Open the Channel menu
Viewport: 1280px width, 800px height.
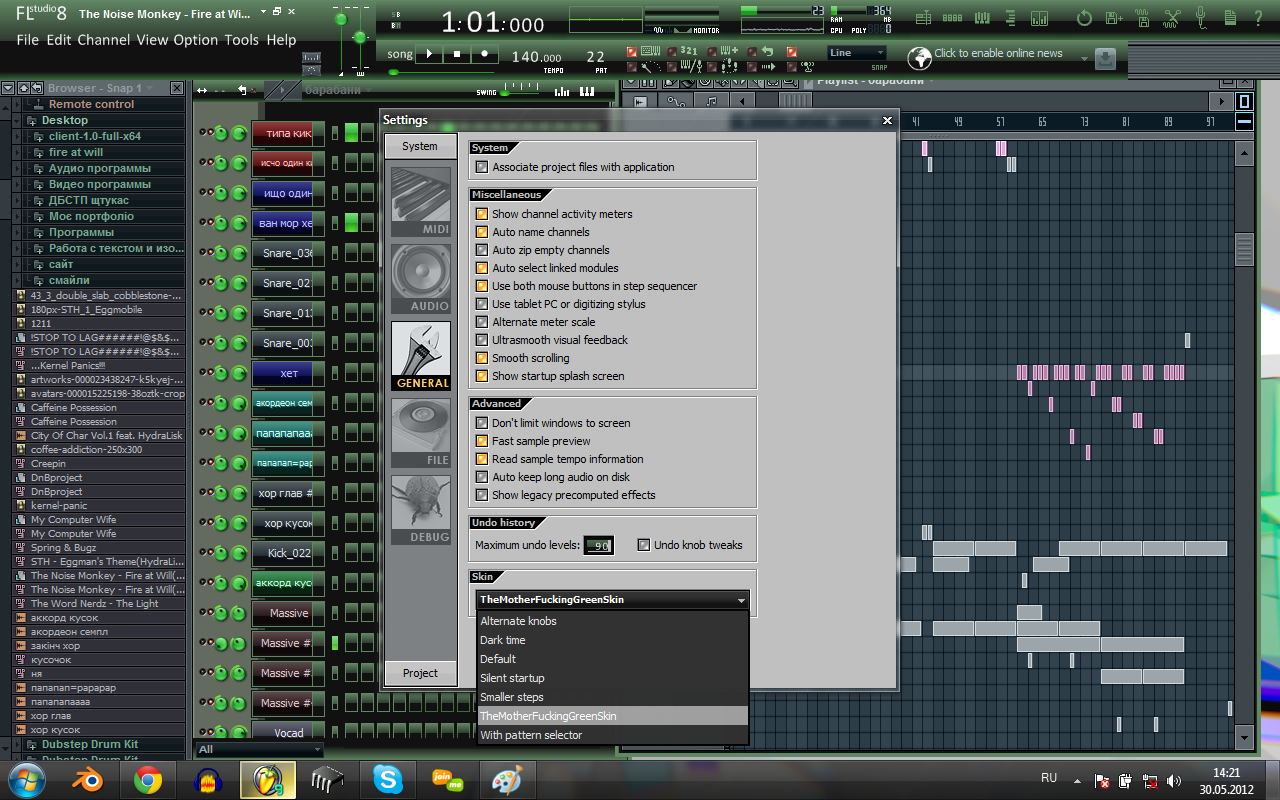pyautogui.click(x=104, y=40)
